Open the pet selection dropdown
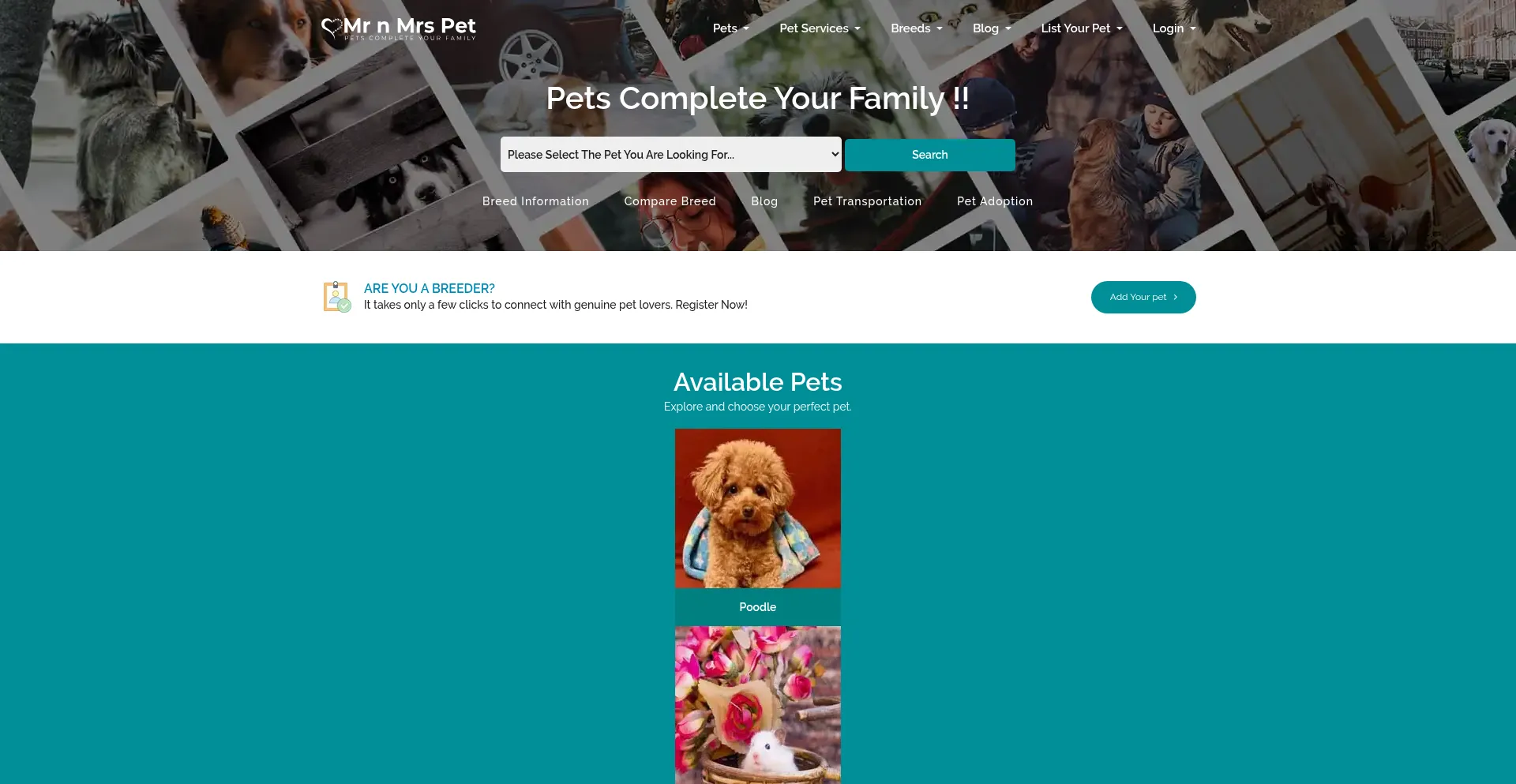This screenshot has width=1516, height=784. [670, 155]
